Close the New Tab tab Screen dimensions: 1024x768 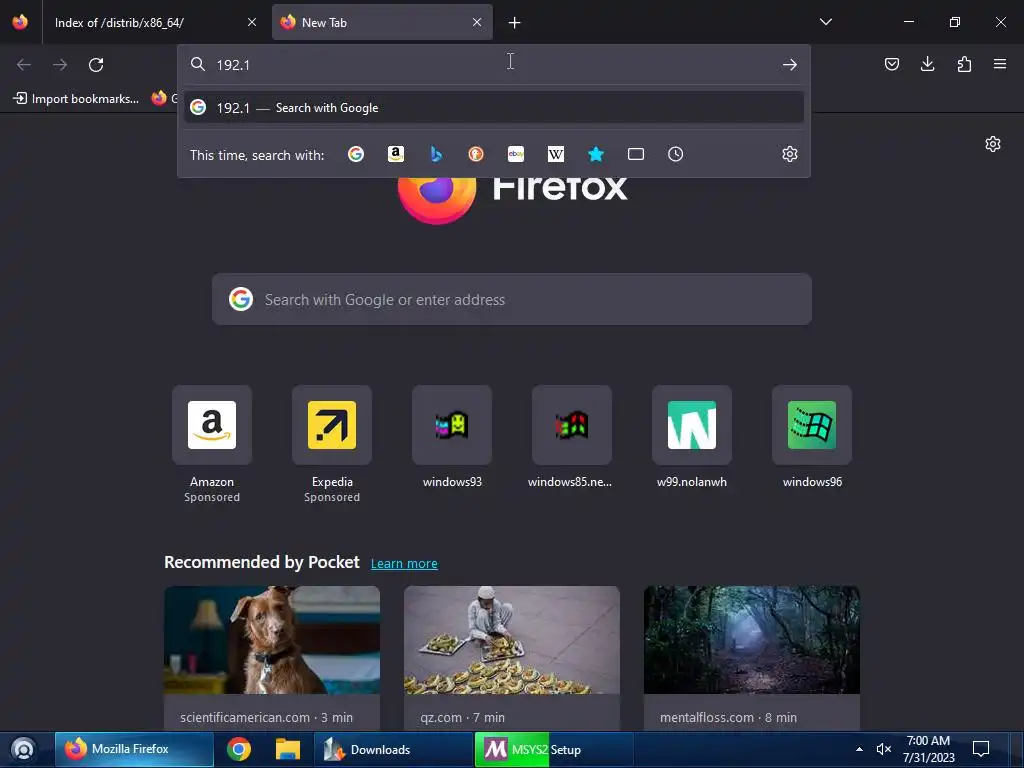tap(477, 23)
